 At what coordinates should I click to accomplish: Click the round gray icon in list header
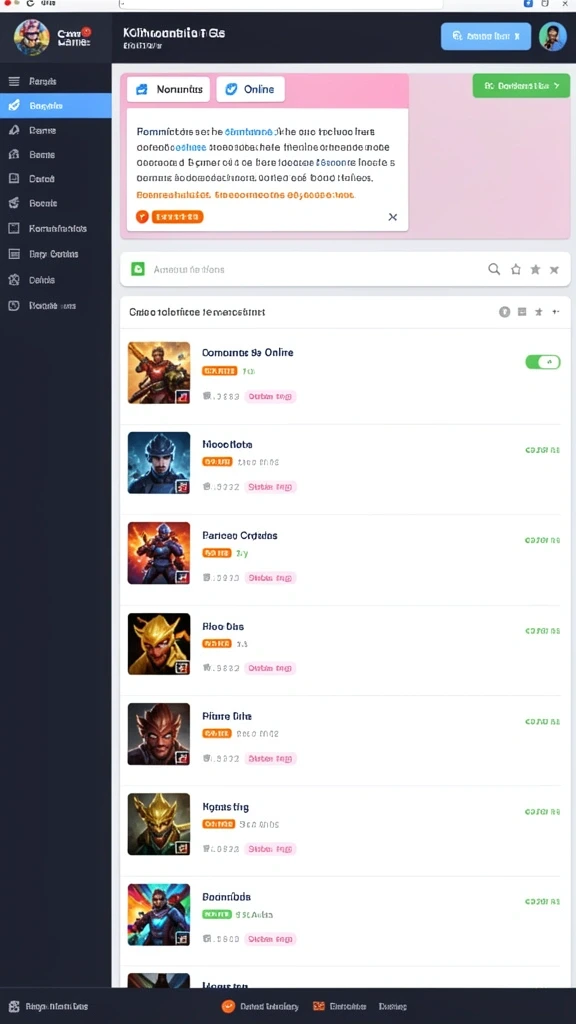[504, 312]
